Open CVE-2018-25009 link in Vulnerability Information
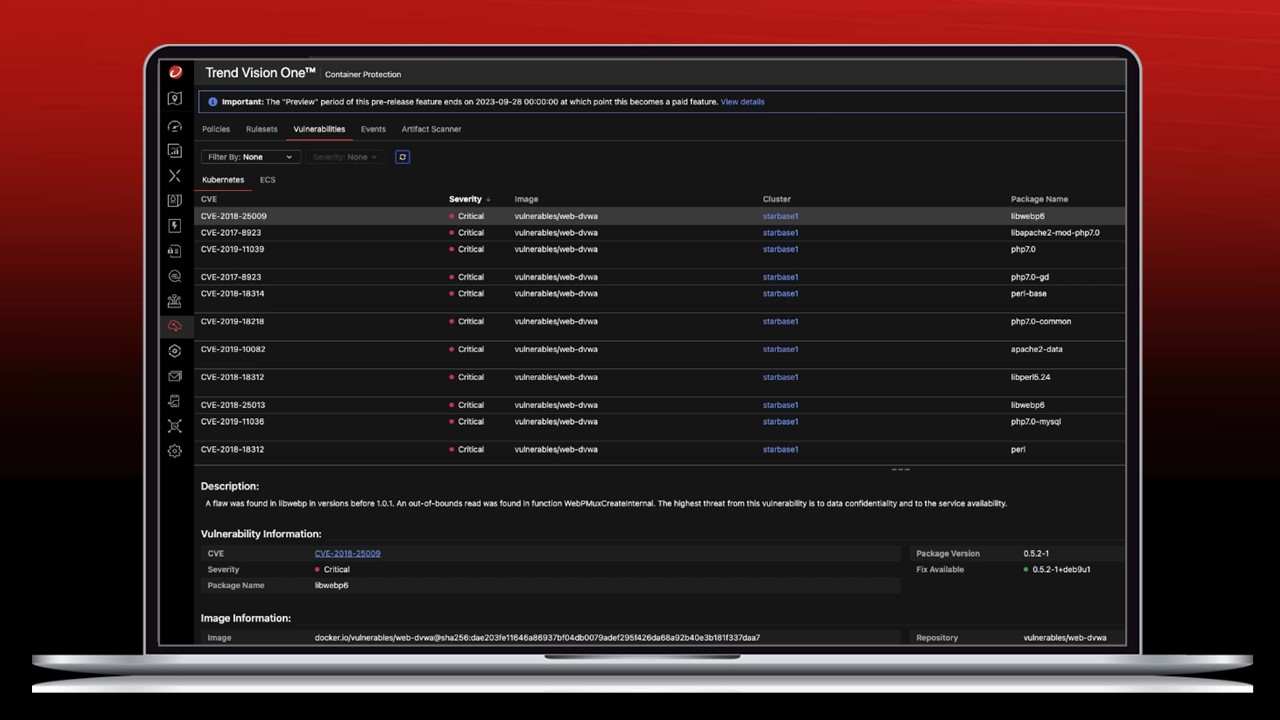 tap(347, 553)
